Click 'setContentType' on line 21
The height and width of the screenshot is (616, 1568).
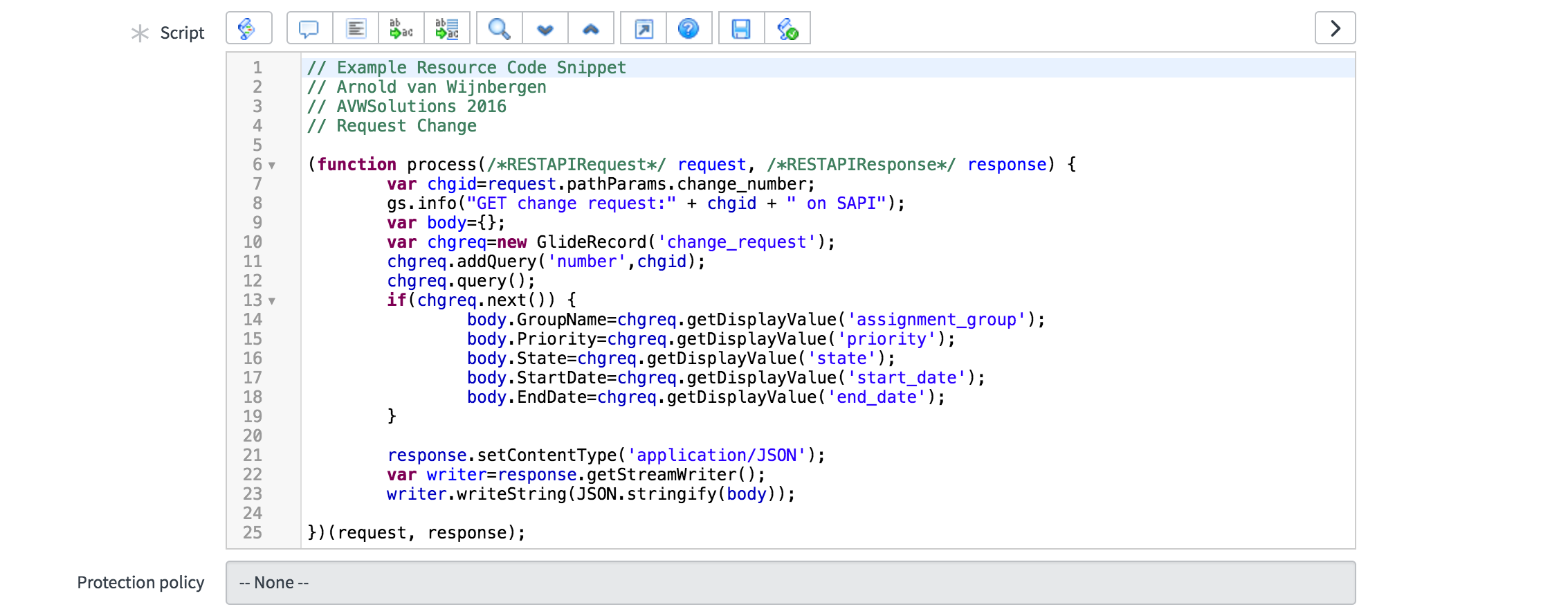(x=547, y=455)
